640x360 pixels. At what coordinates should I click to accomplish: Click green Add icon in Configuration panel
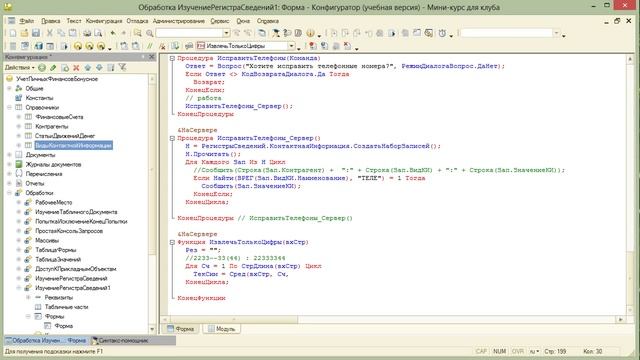point(42,67)
